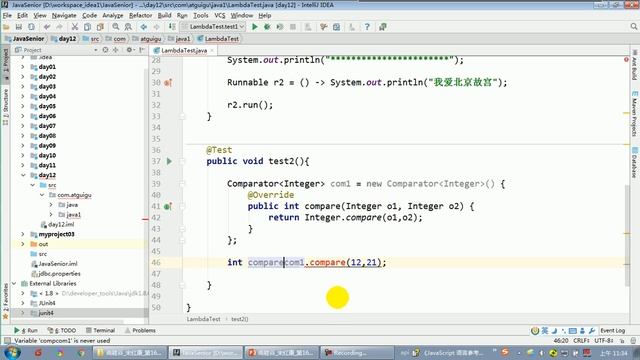640x360 pixels.
Task: Click the Synchronize toolbar icon
Action: point(31,27)
